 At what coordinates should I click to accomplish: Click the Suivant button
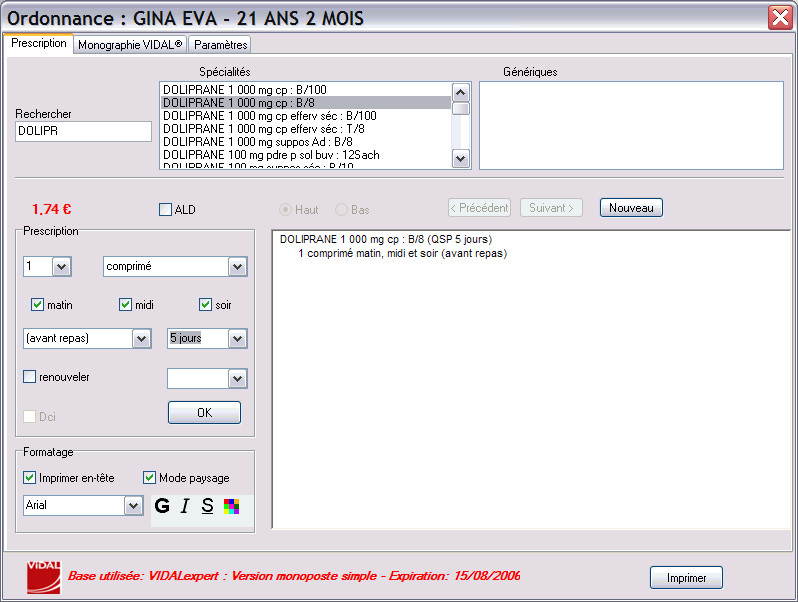click(551, 208)
